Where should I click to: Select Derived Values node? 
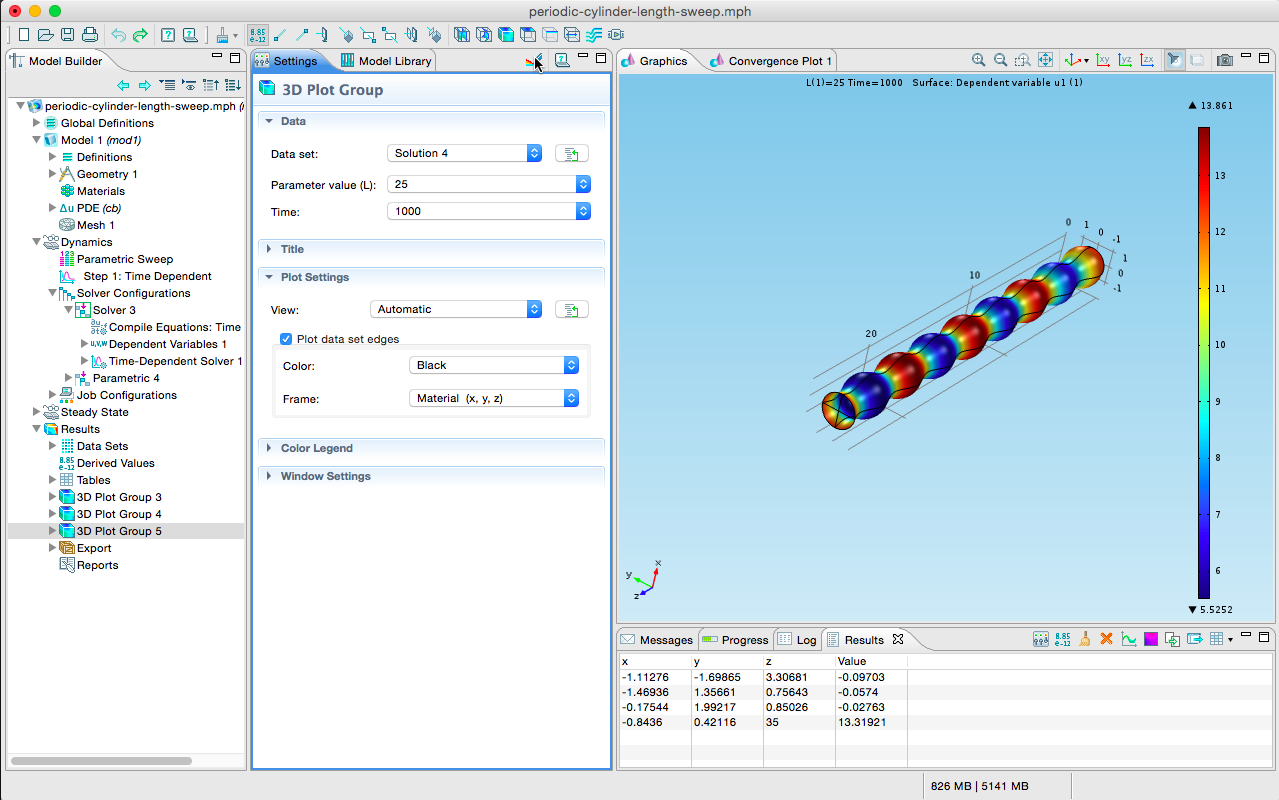[115, 463]
